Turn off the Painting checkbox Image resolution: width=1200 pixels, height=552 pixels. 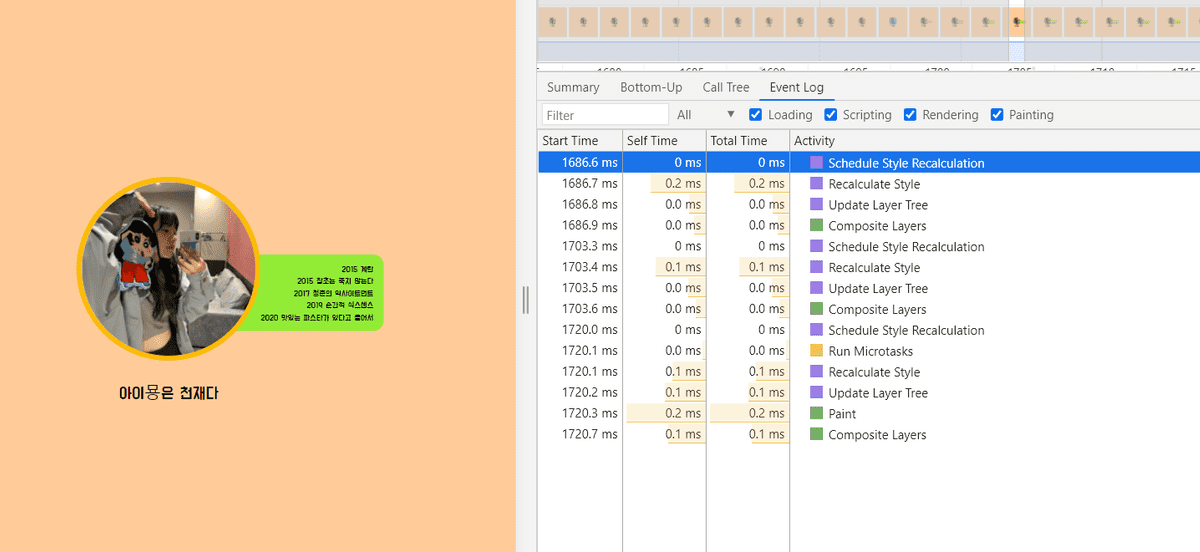[997, 115]
